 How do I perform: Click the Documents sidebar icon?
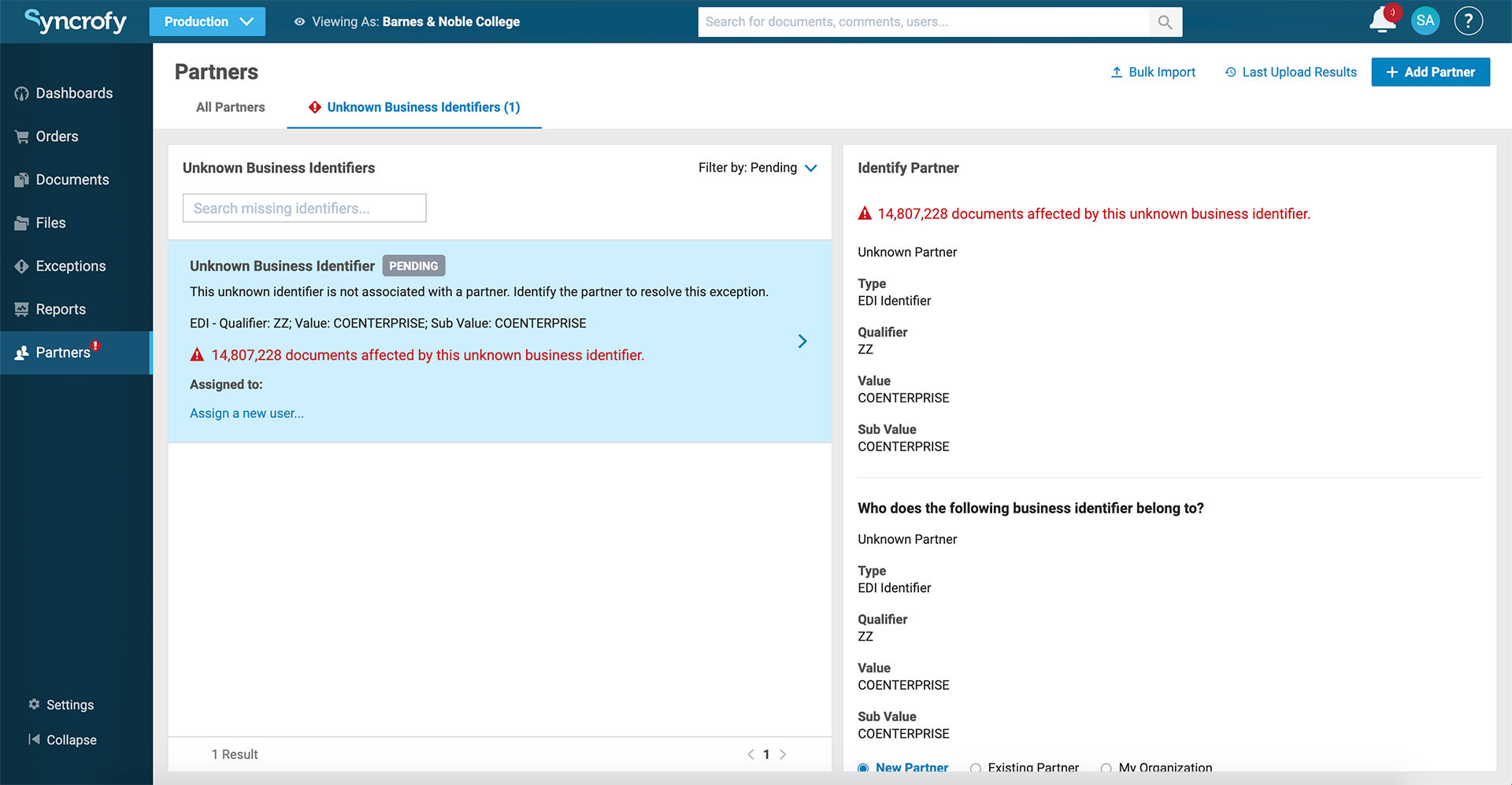pyautogui.click(x=21, y=180)
